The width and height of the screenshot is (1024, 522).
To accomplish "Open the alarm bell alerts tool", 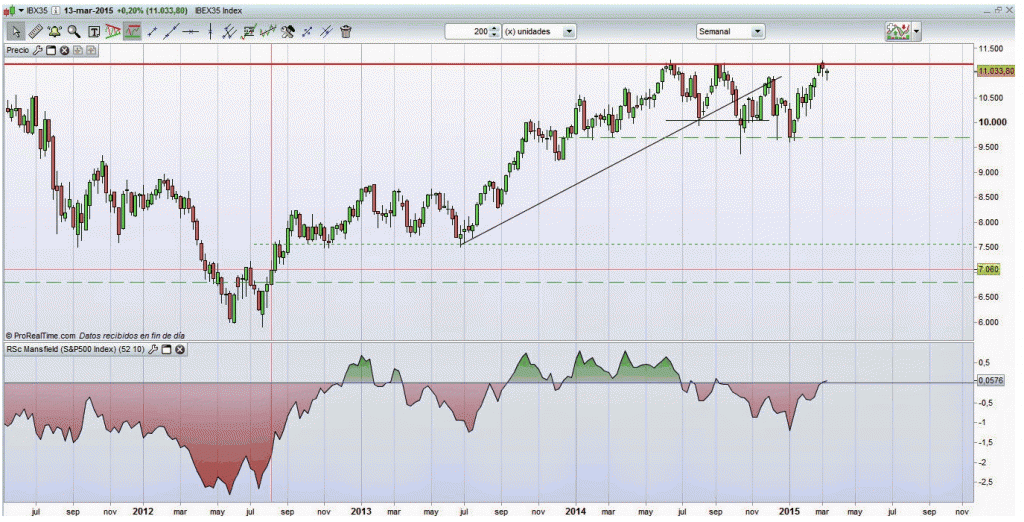I will pos(53,31).
